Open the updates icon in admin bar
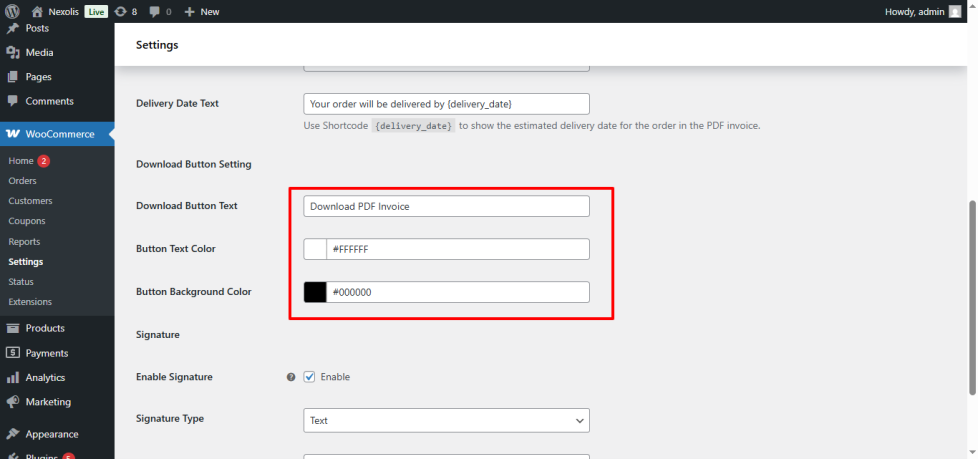978x459 pixels. pyautogui.click(x=121, y=11)
